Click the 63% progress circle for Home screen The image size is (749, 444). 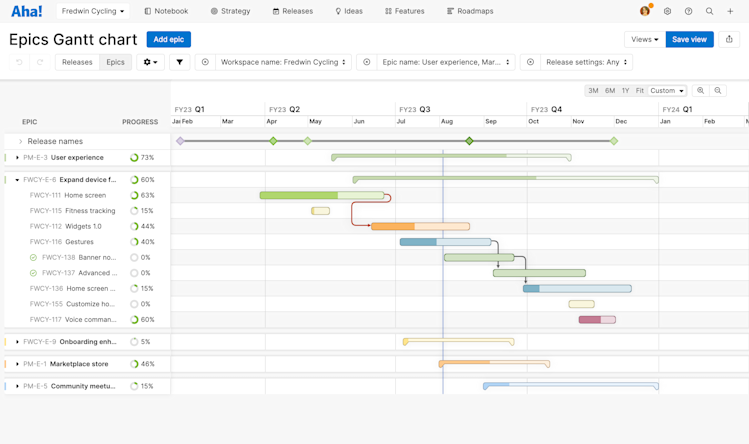134,195
